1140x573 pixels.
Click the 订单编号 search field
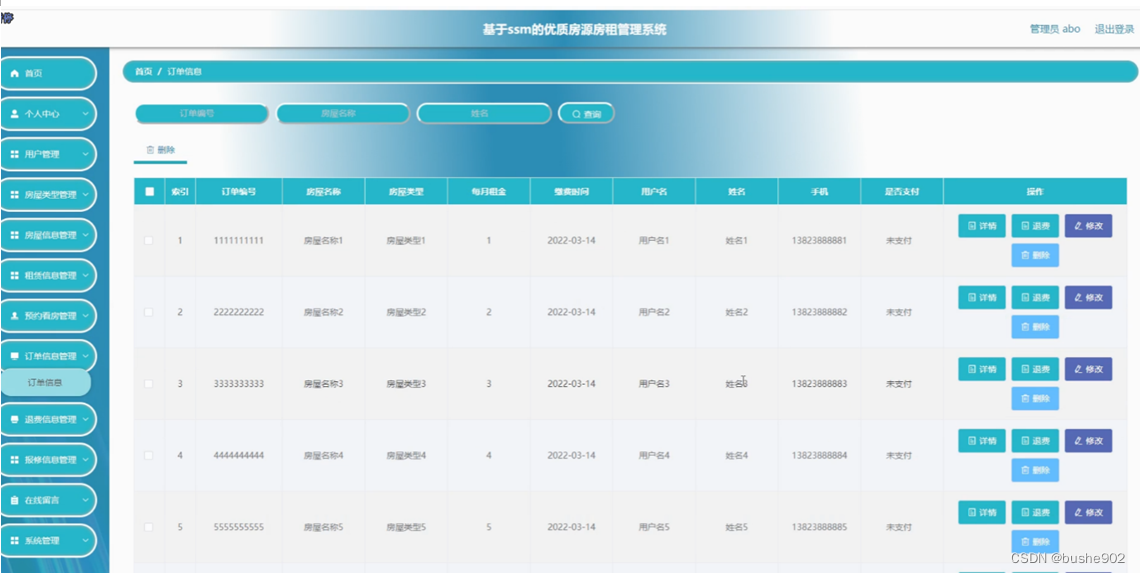(201, 113)
